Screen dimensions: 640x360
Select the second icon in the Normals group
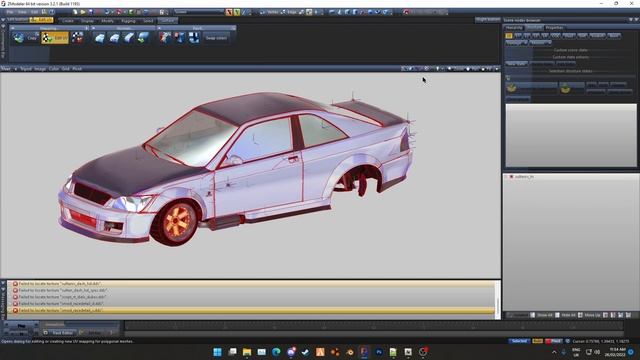114,38
